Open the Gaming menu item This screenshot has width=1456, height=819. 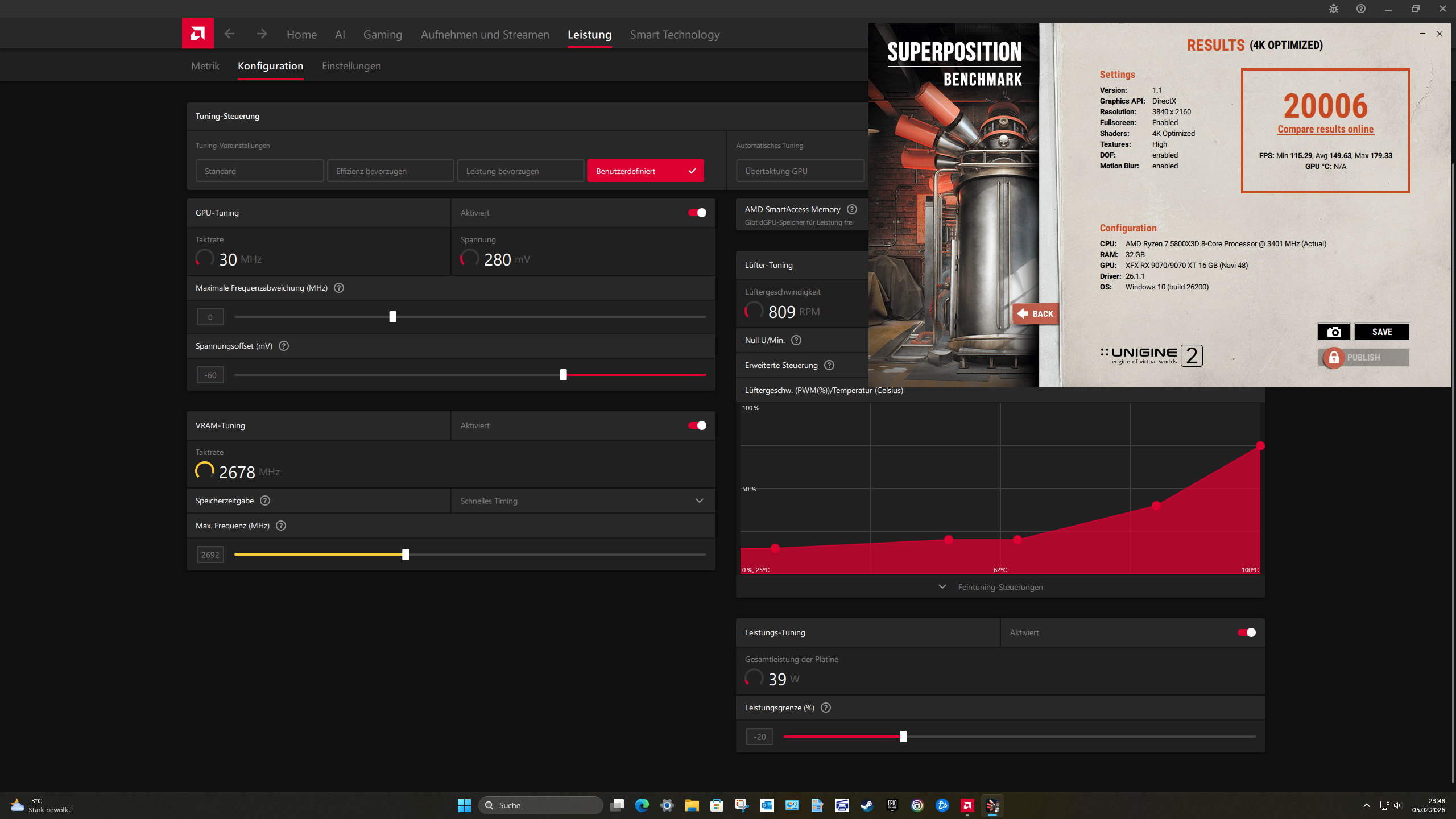382,34
